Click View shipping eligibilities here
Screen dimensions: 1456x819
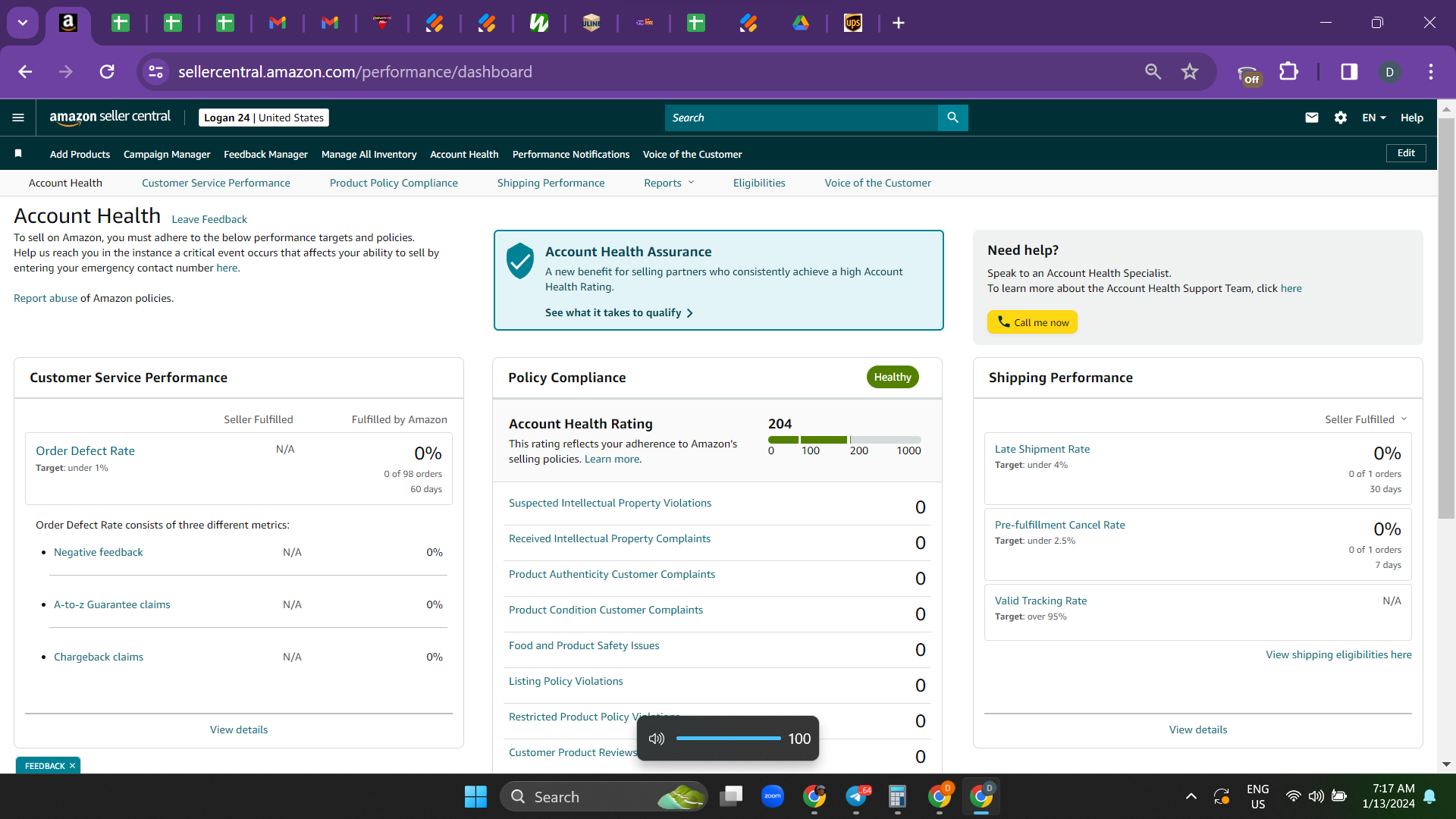tap(1338, 654)
